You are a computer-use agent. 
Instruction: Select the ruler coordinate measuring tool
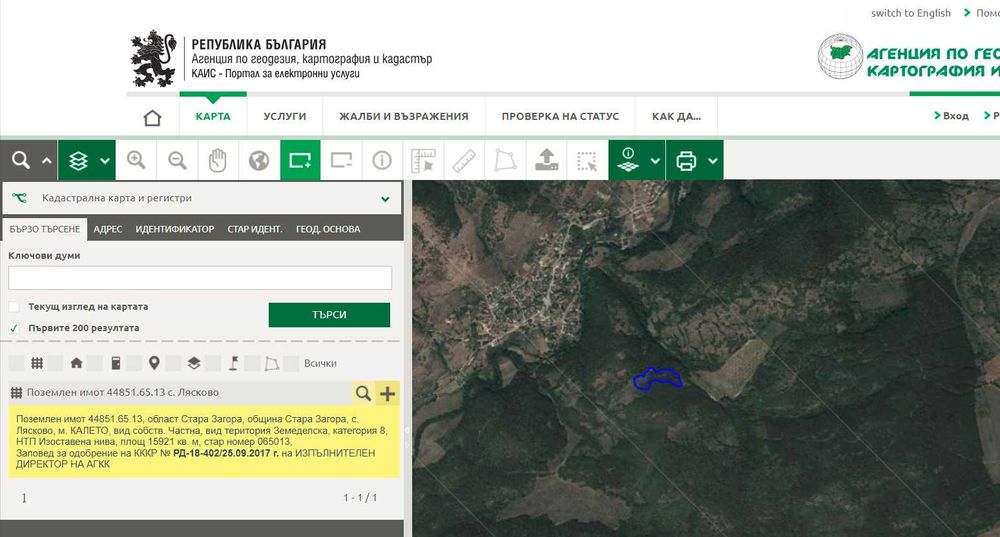pos(423,160)
